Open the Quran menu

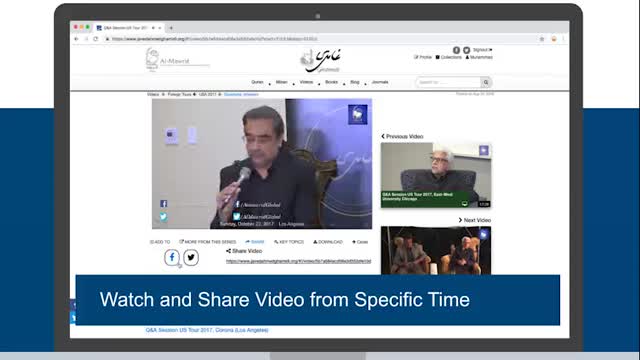point(257,82)
